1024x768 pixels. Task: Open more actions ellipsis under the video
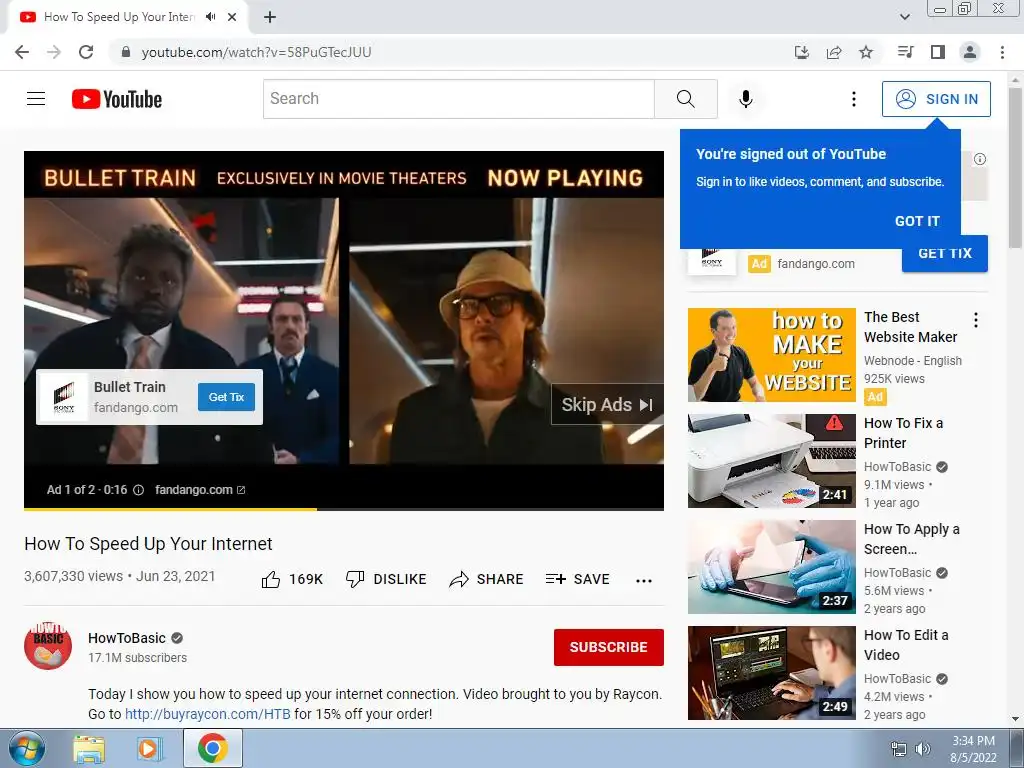tap(644, 581)
